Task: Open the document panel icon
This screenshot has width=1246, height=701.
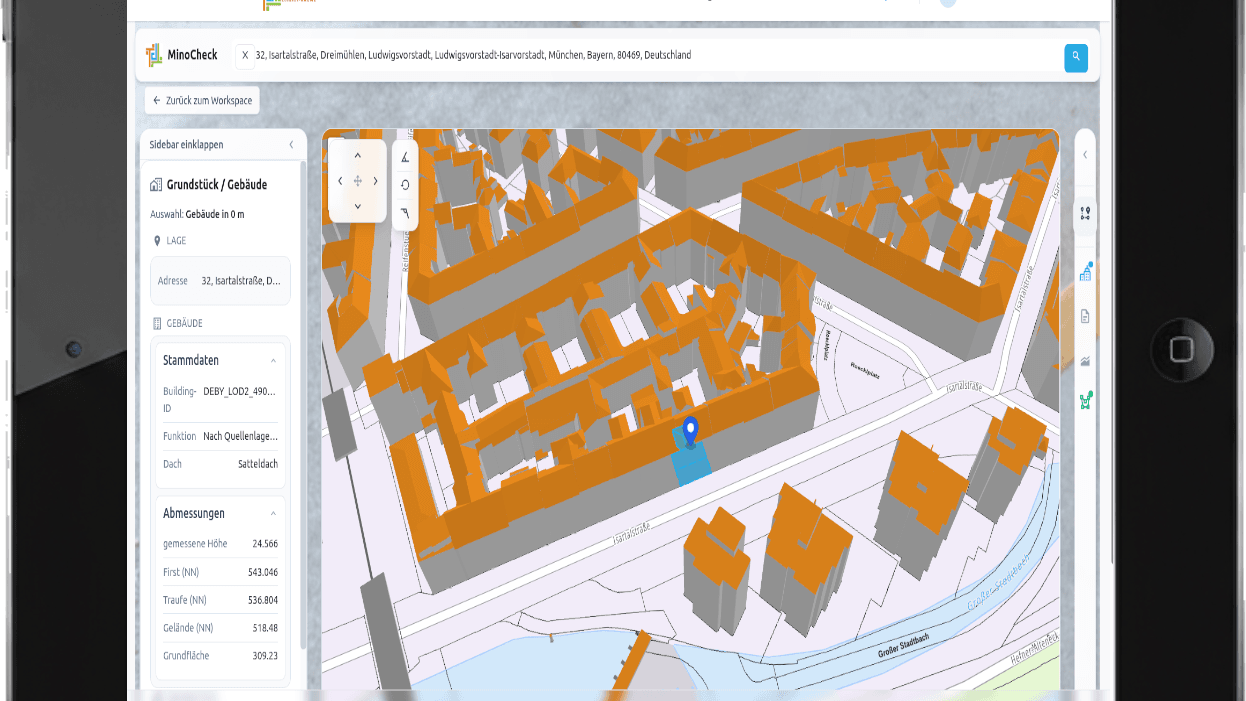Action: [1085, 317]
